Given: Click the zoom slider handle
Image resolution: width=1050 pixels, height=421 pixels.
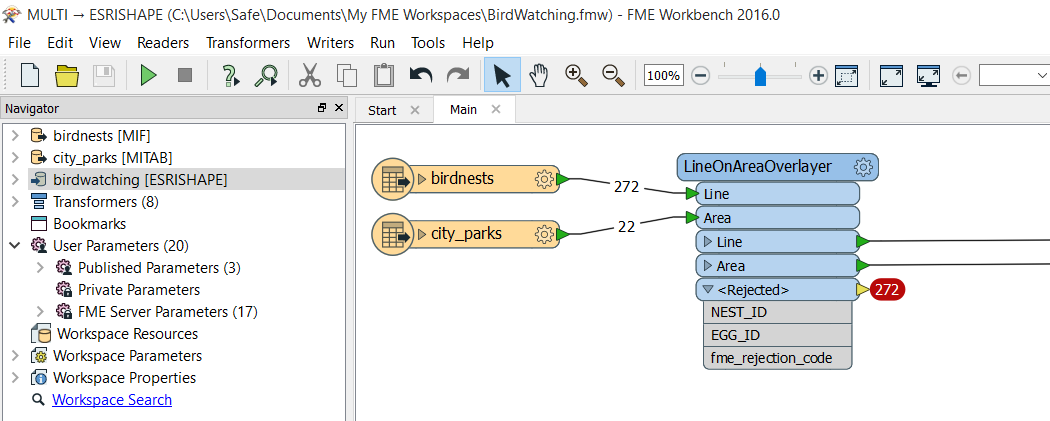Looking at the screenshot, I should tap(760, 76).
